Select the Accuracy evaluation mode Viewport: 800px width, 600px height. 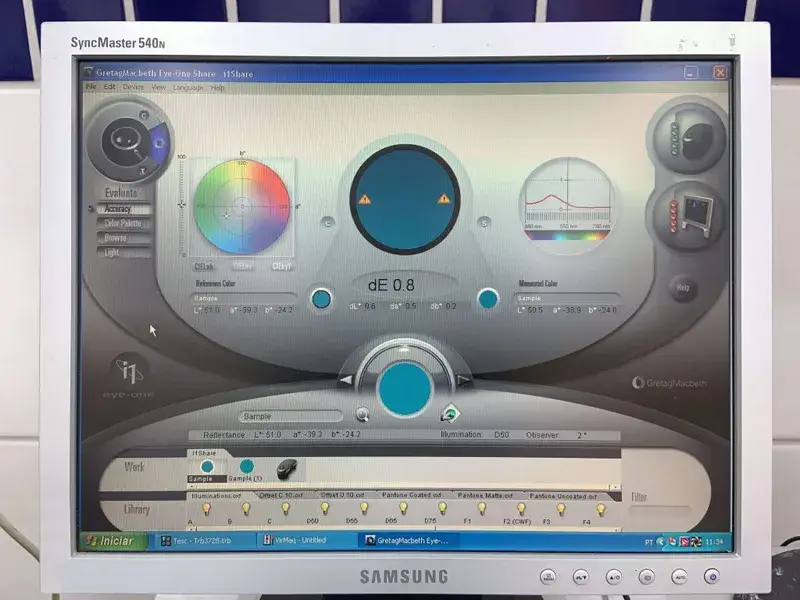pos(118,210)
